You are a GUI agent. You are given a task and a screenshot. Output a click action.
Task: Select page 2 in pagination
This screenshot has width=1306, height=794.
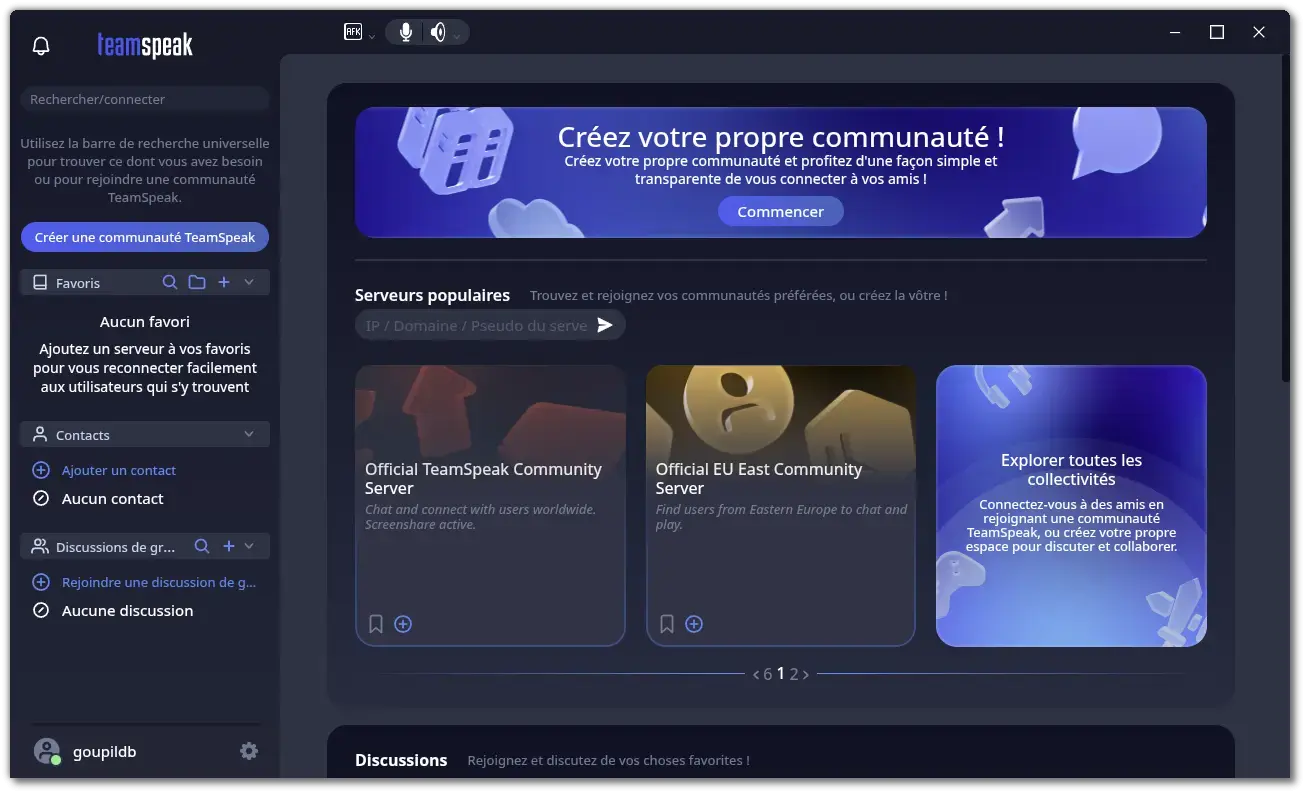pyautogui.click(x=794, y=675)
